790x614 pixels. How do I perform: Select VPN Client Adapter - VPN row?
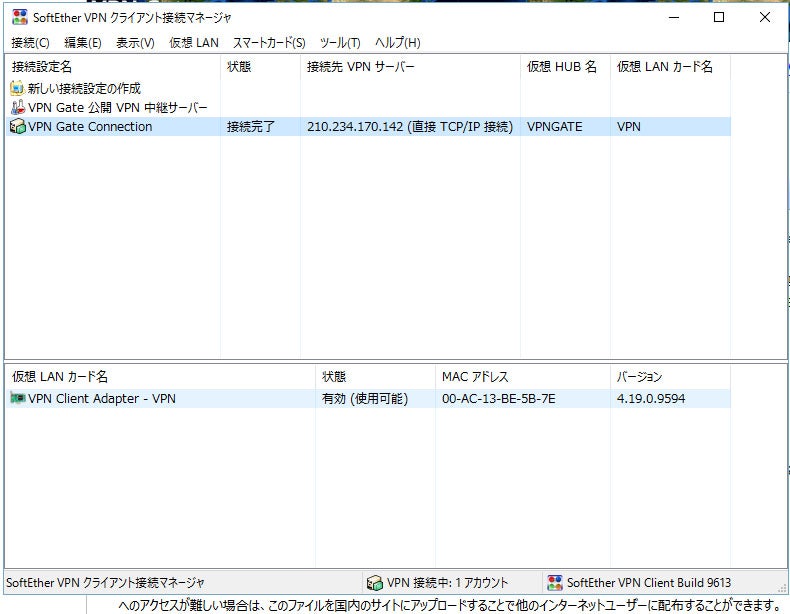click(368, 398)
